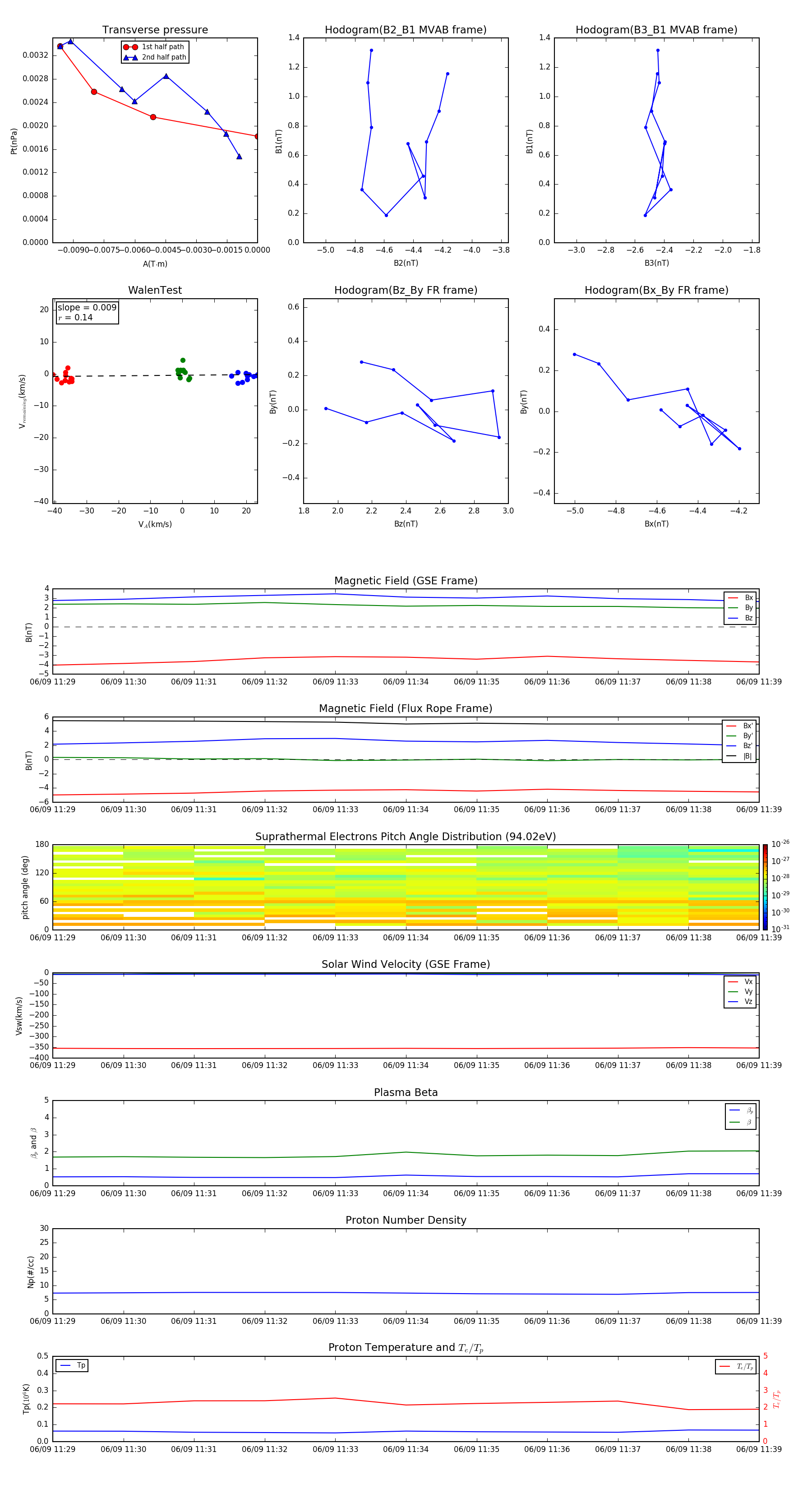Click '06/09 11:34' tick under Plasma Beta

point(406,1193)
